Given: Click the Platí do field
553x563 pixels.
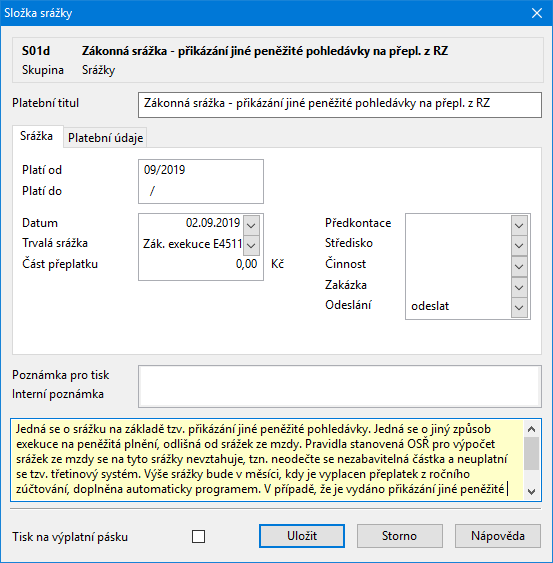Looking at the screenshot, I should click(x=201, y=191).
